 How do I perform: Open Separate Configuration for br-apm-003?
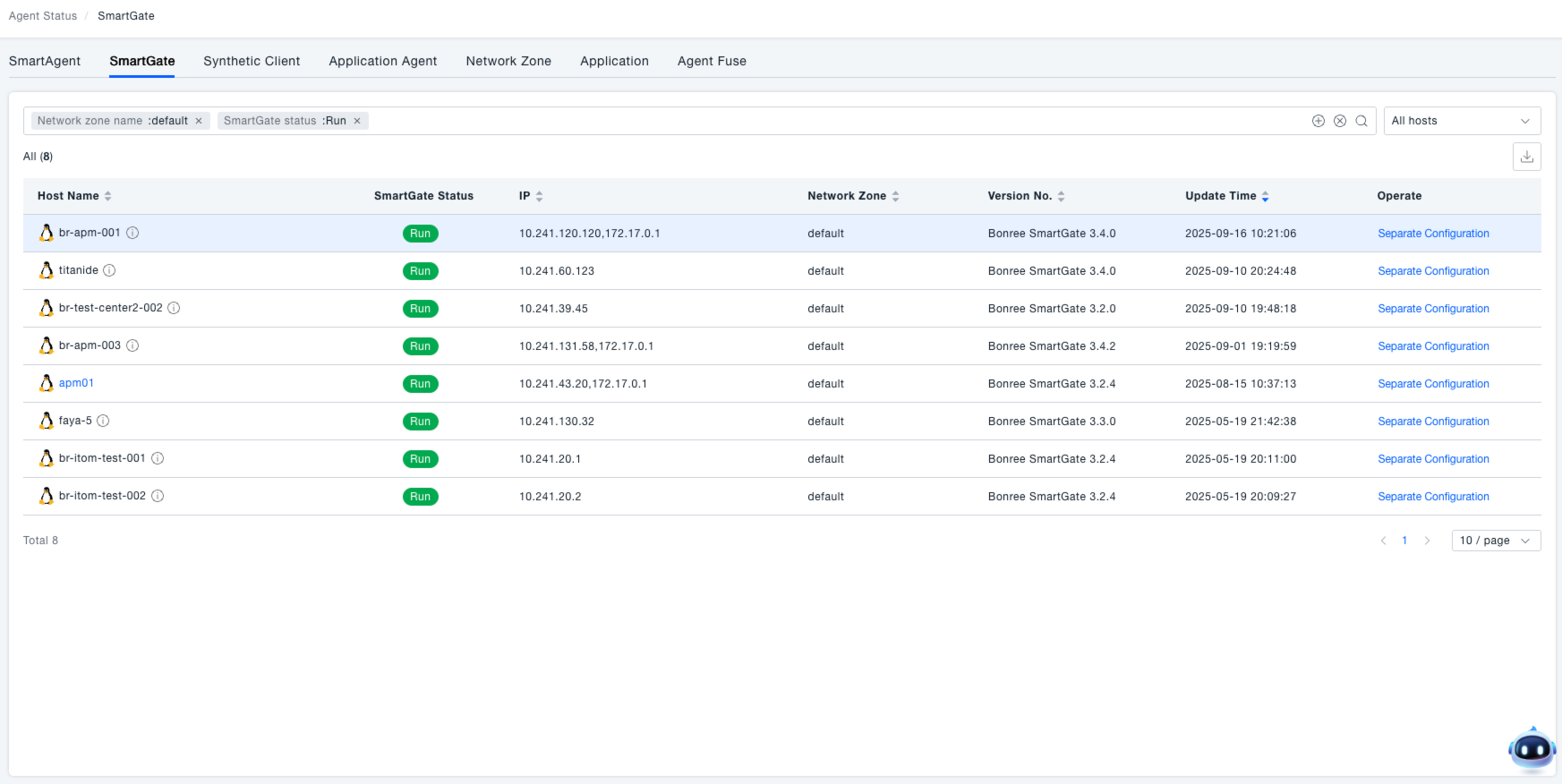coord(1433,346)
